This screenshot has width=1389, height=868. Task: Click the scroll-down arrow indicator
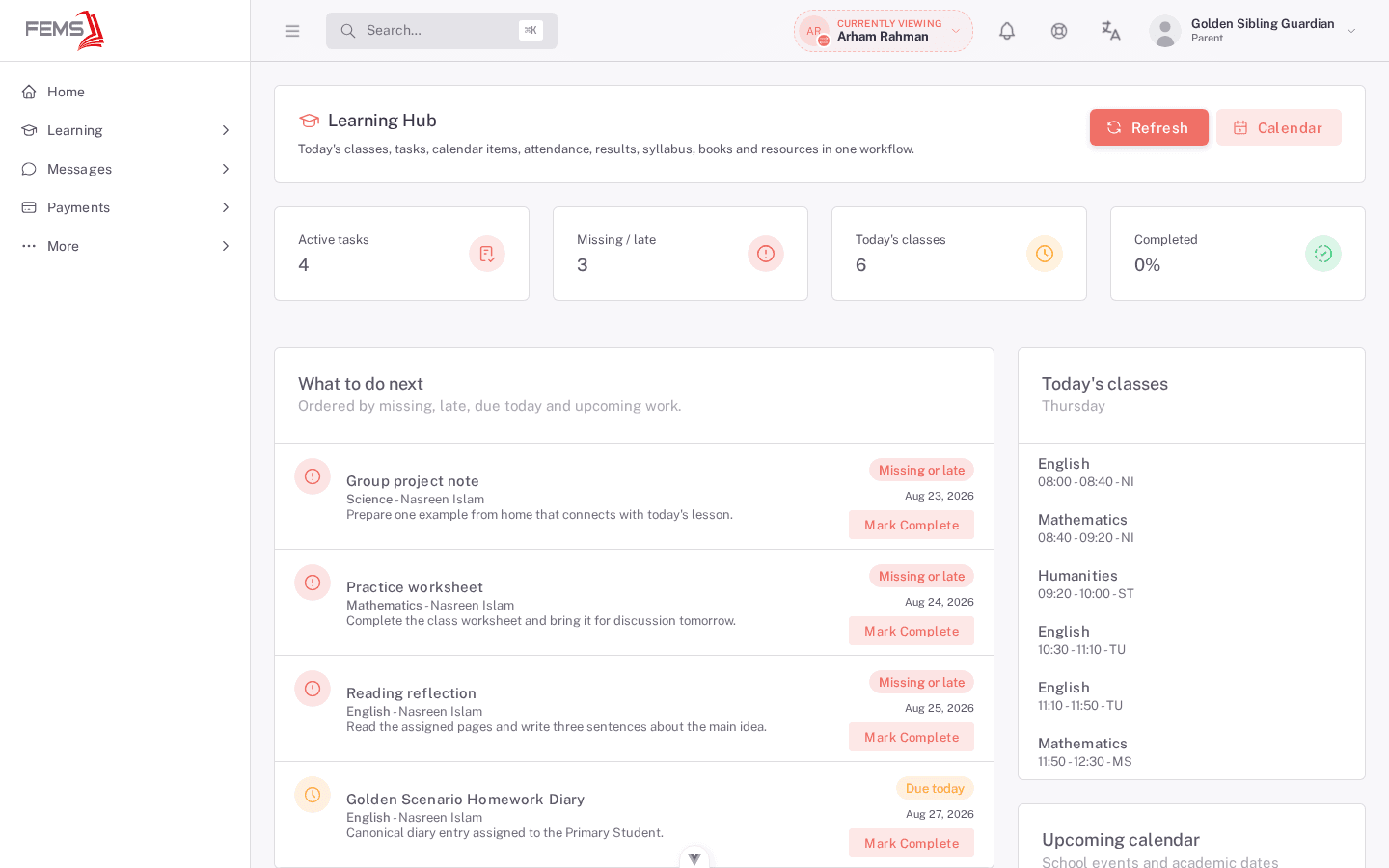tap(694, 858)
